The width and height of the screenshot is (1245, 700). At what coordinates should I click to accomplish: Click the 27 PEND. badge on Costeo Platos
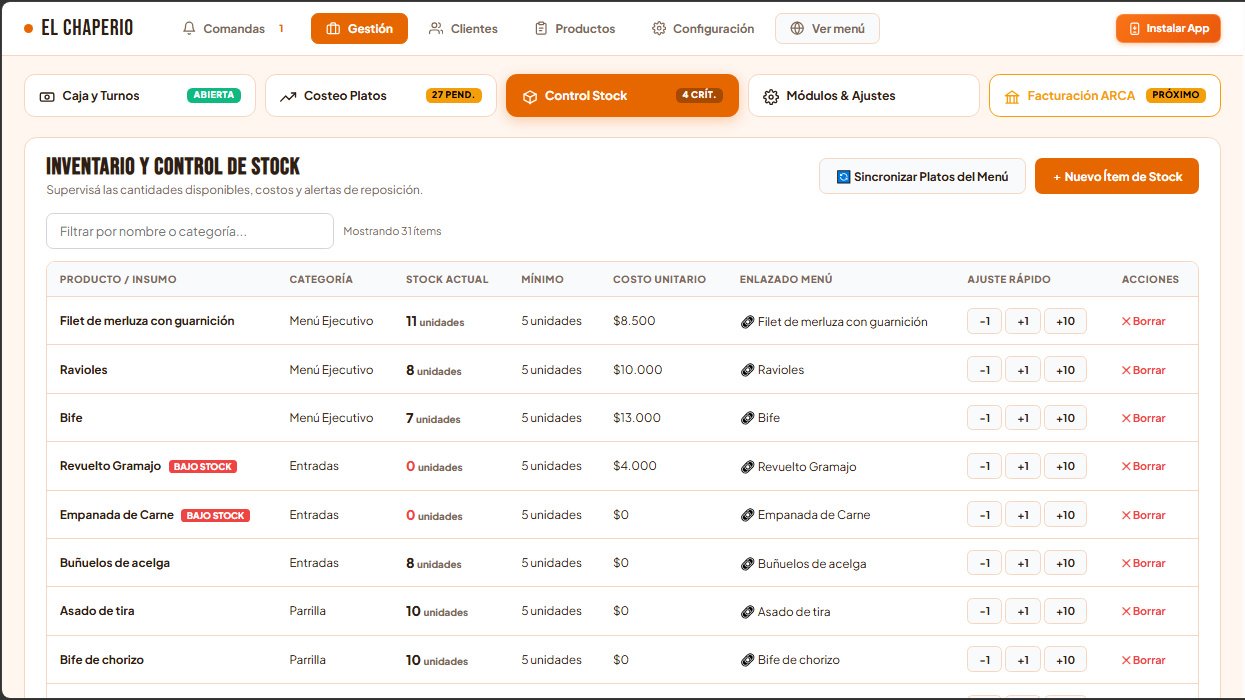pos(454,96)
